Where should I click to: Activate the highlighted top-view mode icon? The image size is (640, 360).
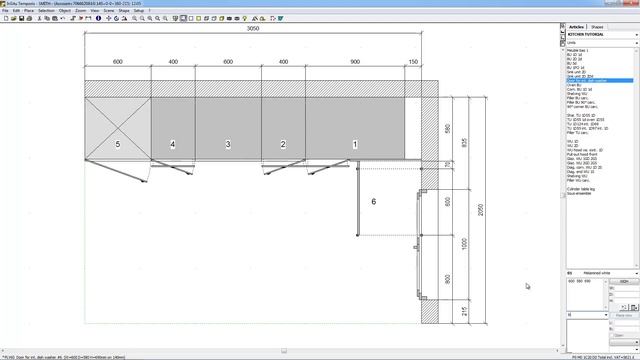point(183,18)
